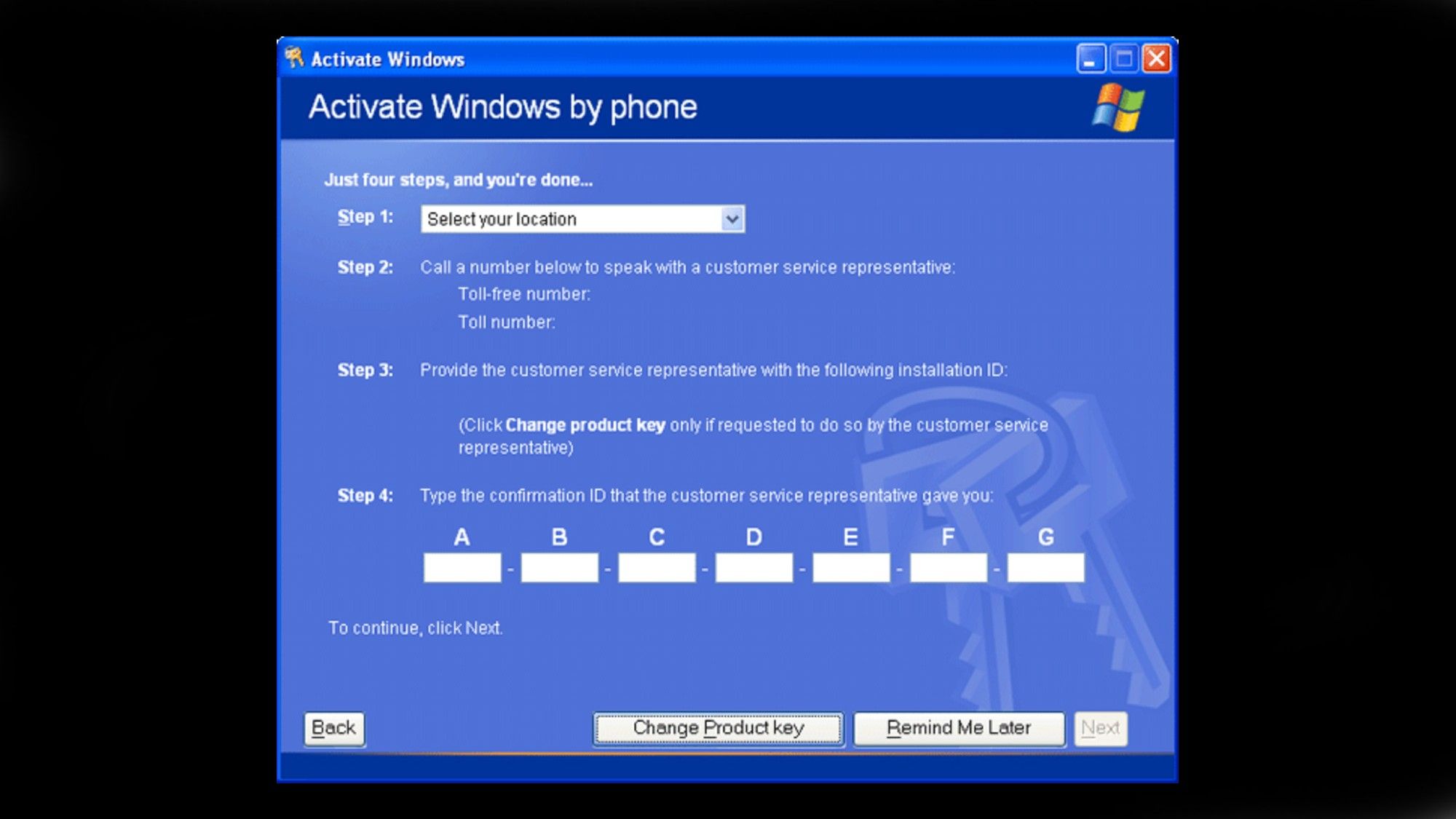Screen dimensions: 1456x819
Task: Click the disabled Next button
Action: click(x=1101, y=728)
